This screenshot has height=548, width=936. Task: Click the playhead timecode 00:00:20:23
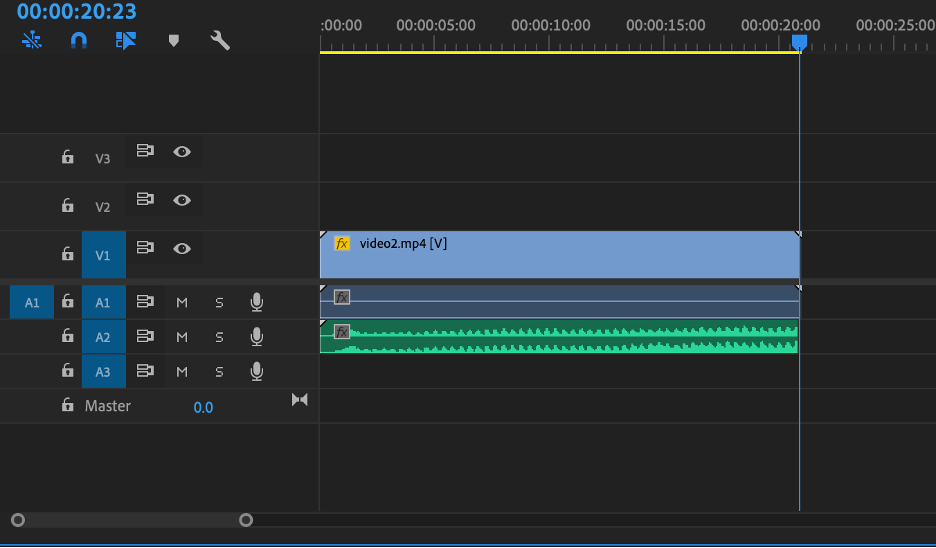click(x=76, y=11)
